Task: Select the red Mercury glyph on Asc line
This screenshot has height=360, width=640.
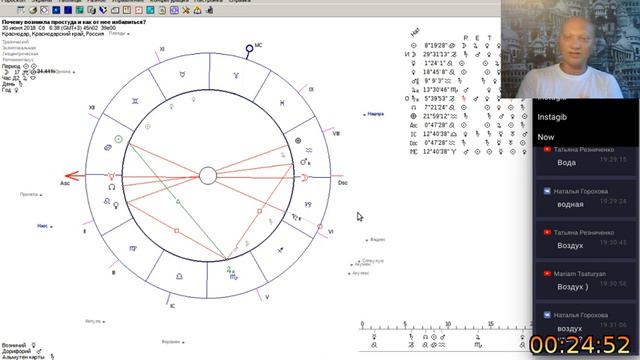Action: [111, 176]
